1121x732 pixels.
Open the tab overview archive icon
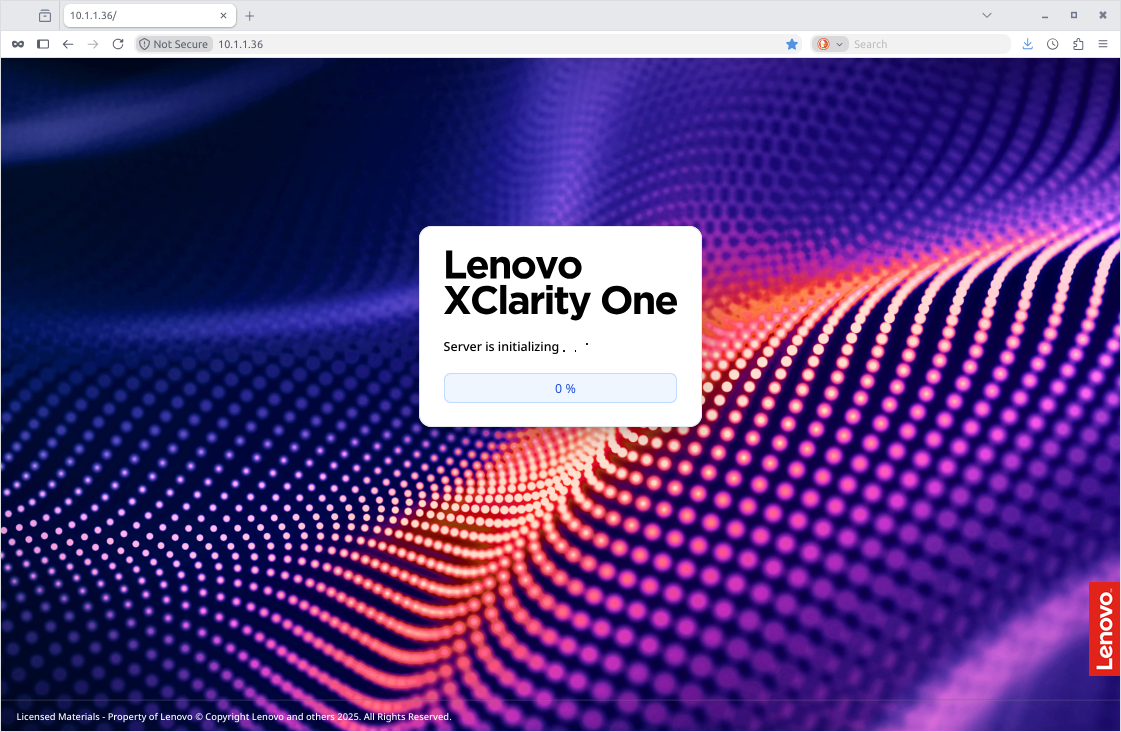point(45,15)
